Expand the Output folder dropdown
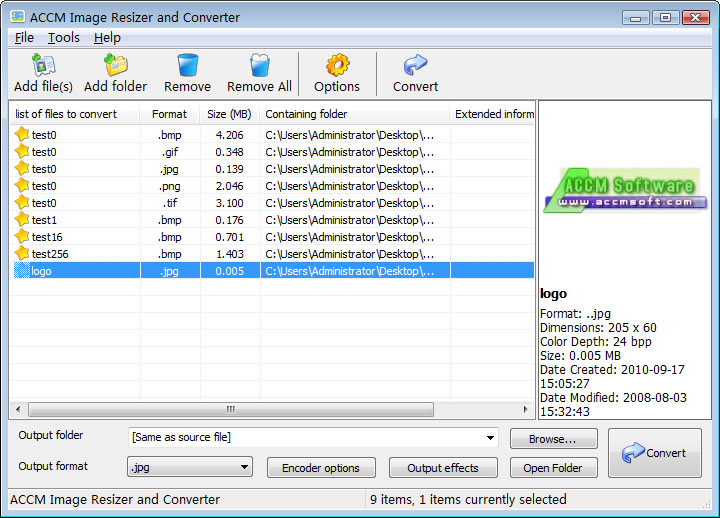This screenshot has width=720, height=518. click(490, 438)
